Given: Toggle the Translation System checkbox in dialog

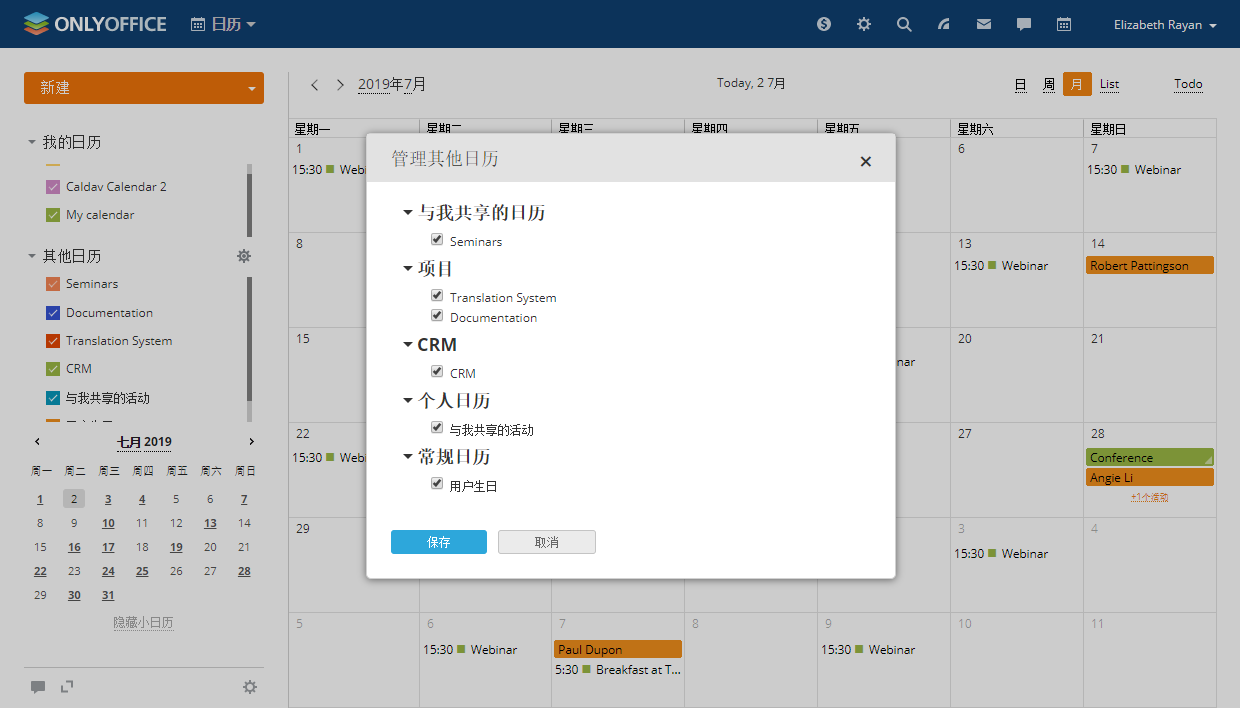Looking at the screenshot, I should [437, 296].
